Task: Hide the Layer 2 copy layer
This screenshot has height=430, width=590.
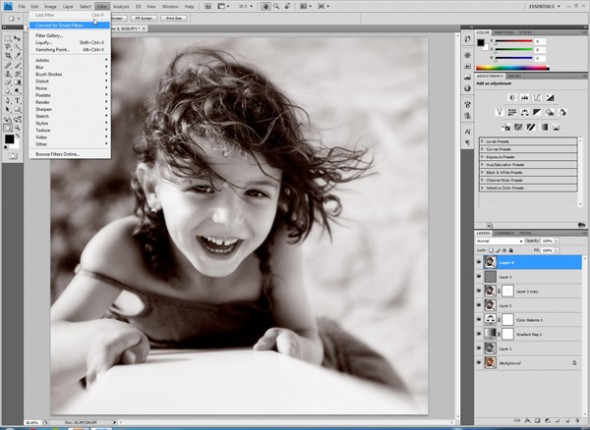Action: tap(479, 291)
